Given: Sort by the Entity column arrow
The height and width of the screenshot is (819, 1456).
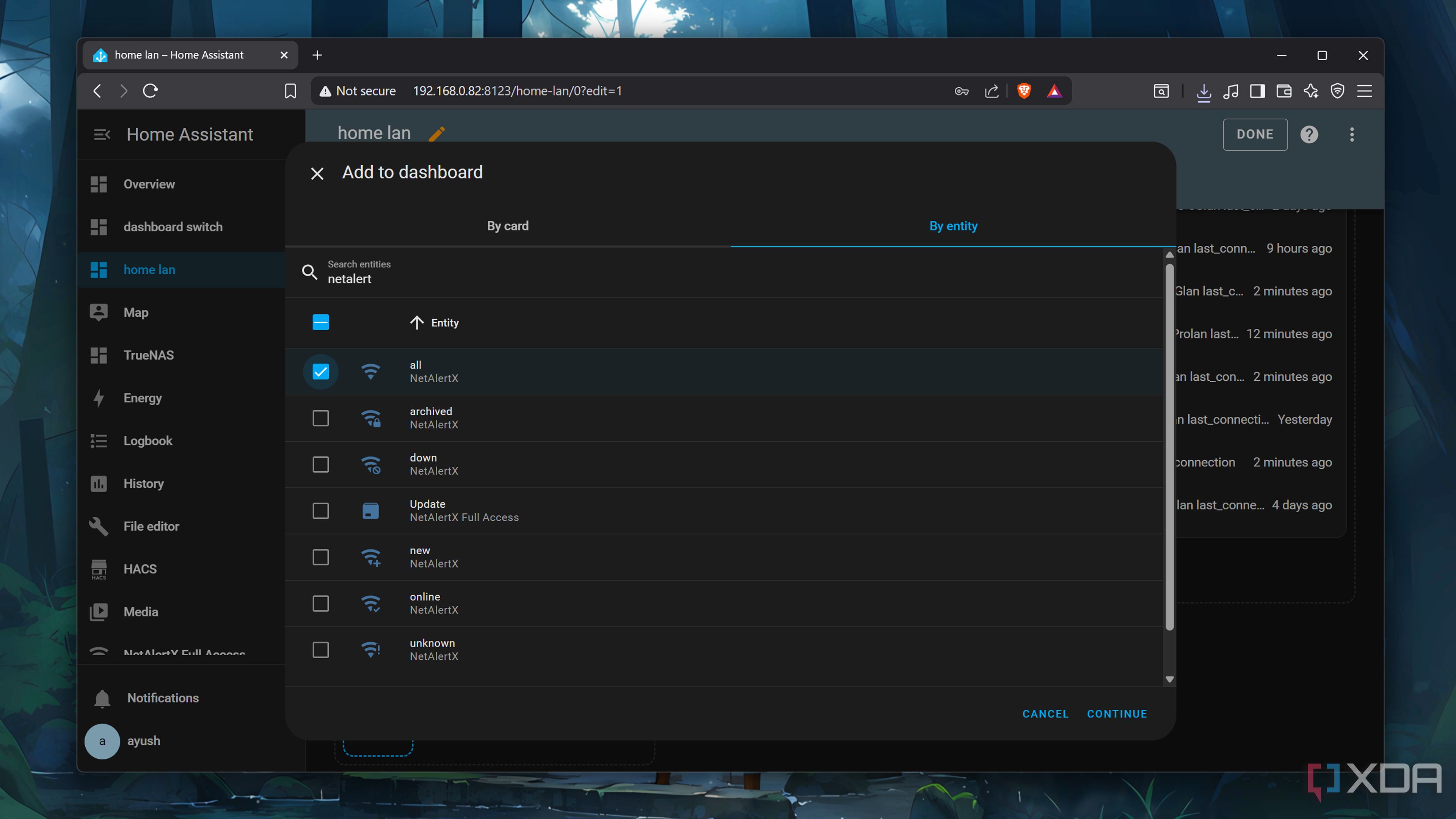Looking at the screenshot, I should coord(417,323).
